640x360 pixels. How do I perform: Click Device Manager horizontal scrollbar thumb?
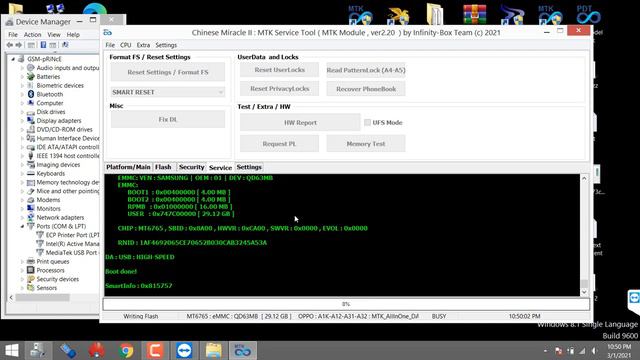(x=42, y=298)
